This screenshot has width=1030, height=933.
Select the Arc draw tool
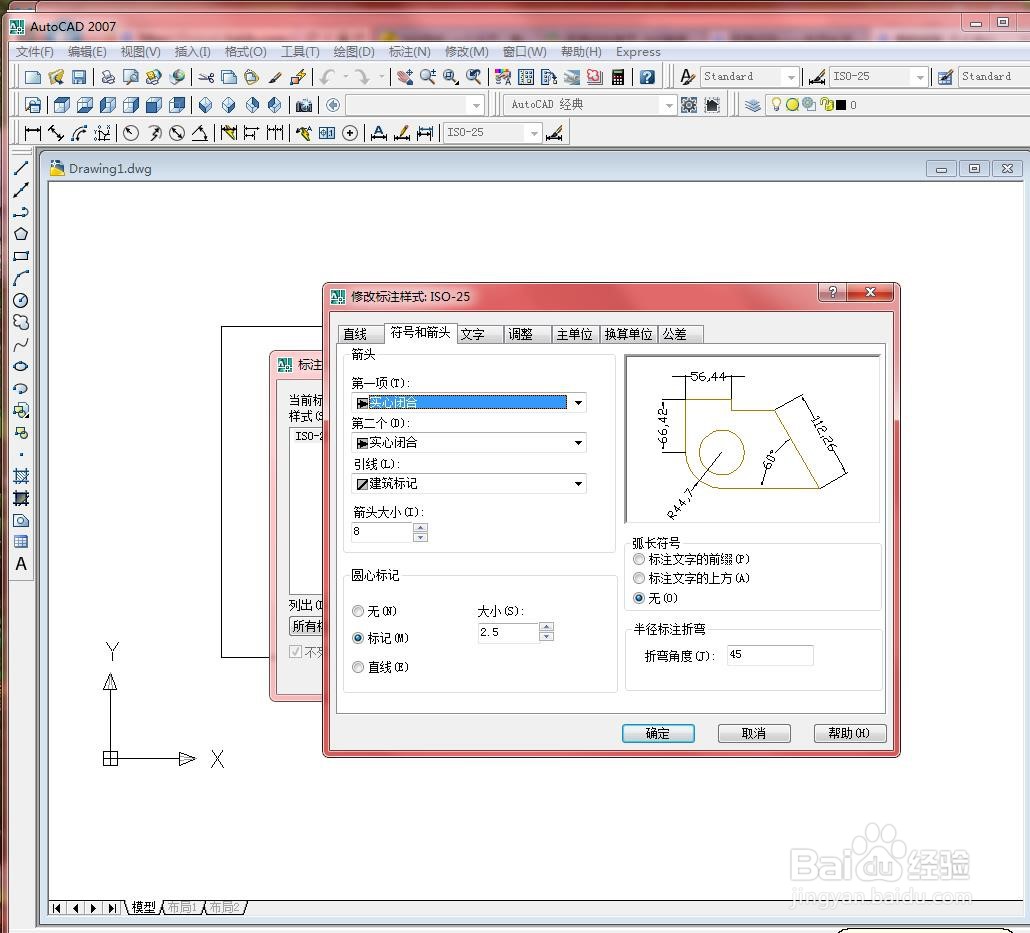(21, 278)
